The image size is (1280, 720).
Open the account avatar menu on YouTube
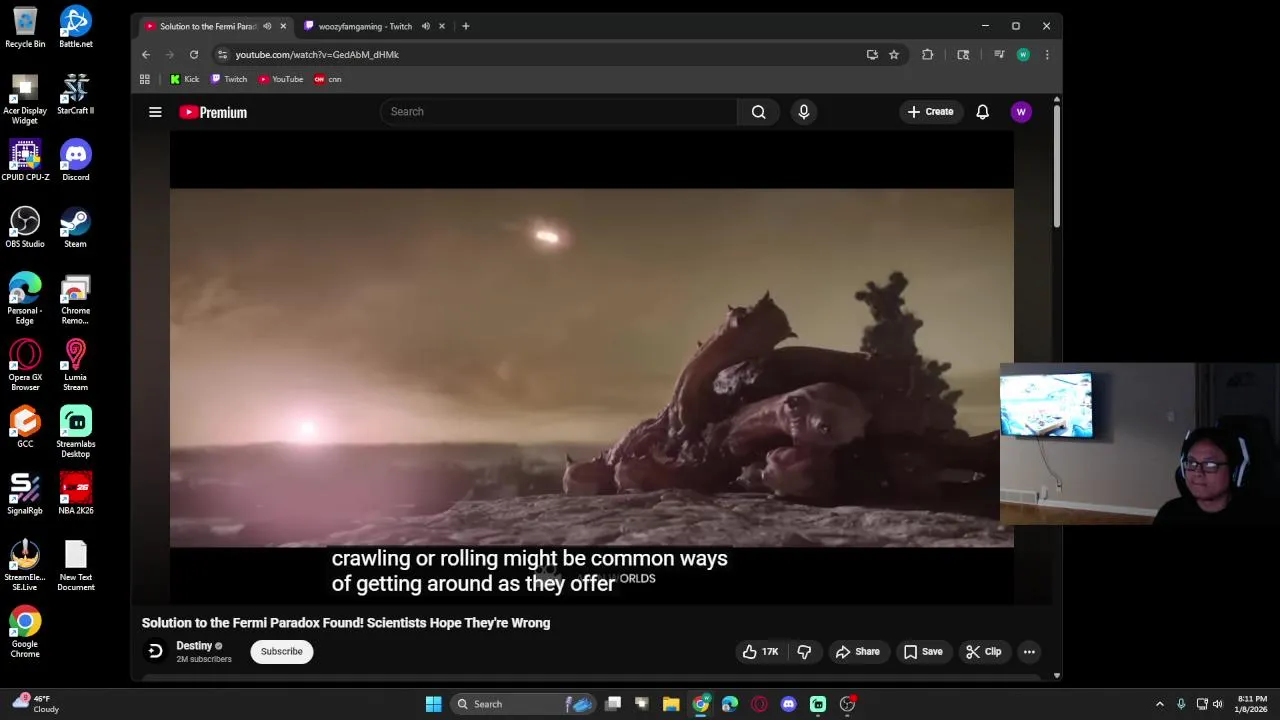point(1021,112)
